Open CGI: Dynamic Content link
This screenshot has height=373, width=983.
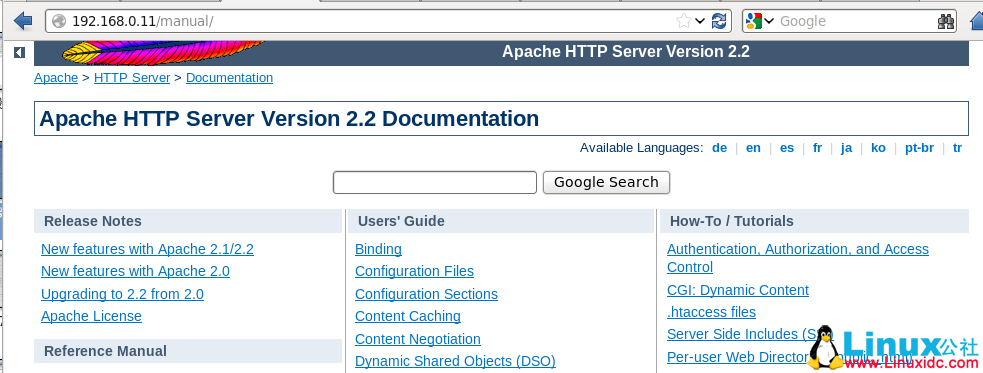click(x=738, y=290)
